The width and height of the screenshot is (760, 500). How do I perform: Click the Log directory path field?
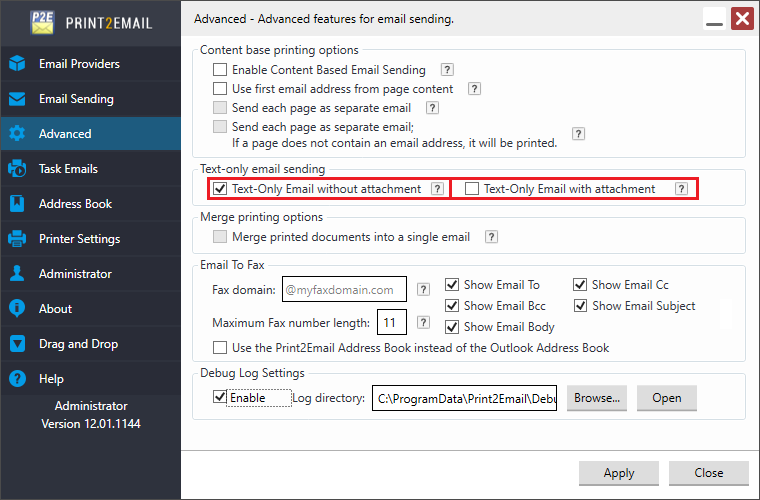point(464,398)
